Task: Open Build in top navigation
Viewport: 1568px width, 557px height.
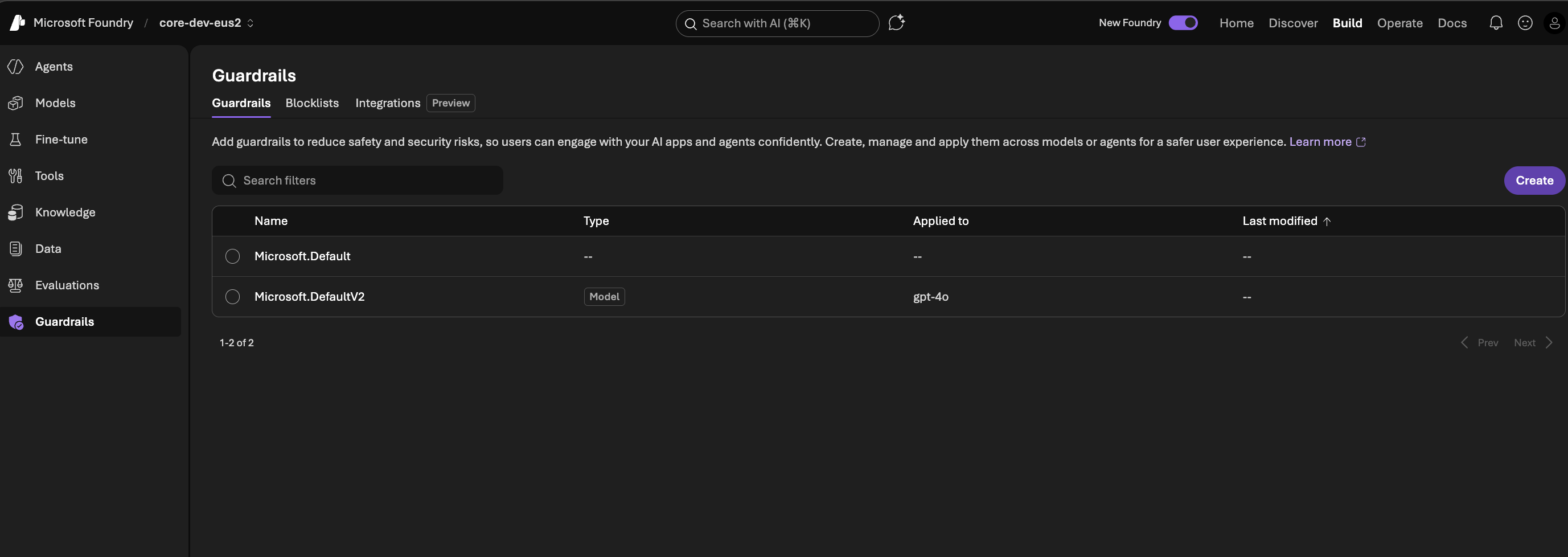Action: tap(1347, 23)
